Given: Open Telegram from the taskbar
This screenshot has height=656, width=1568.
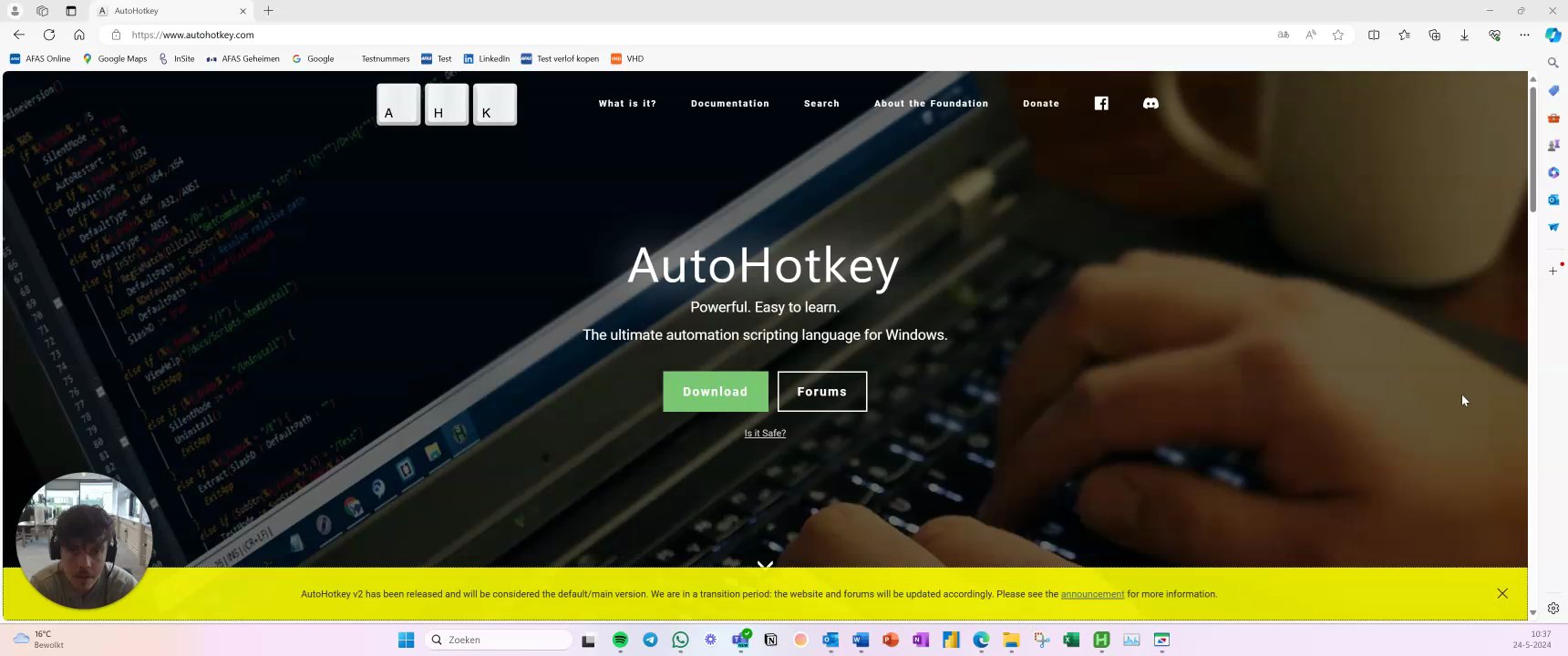Looking at the screenshot, I should 650,640.
